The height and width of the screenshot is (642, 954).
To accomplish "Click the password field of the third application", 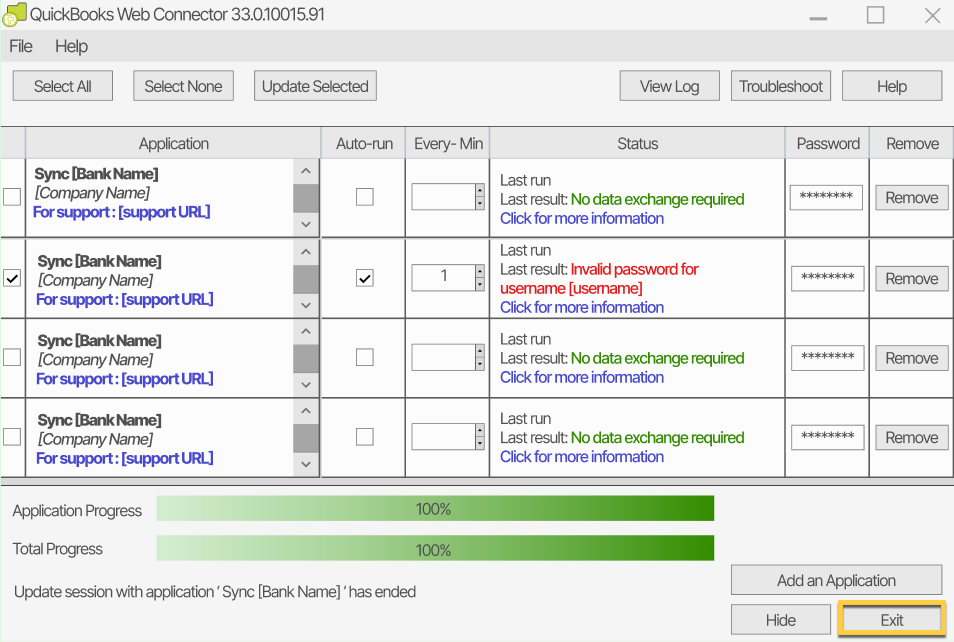I will tap(826, 358).
